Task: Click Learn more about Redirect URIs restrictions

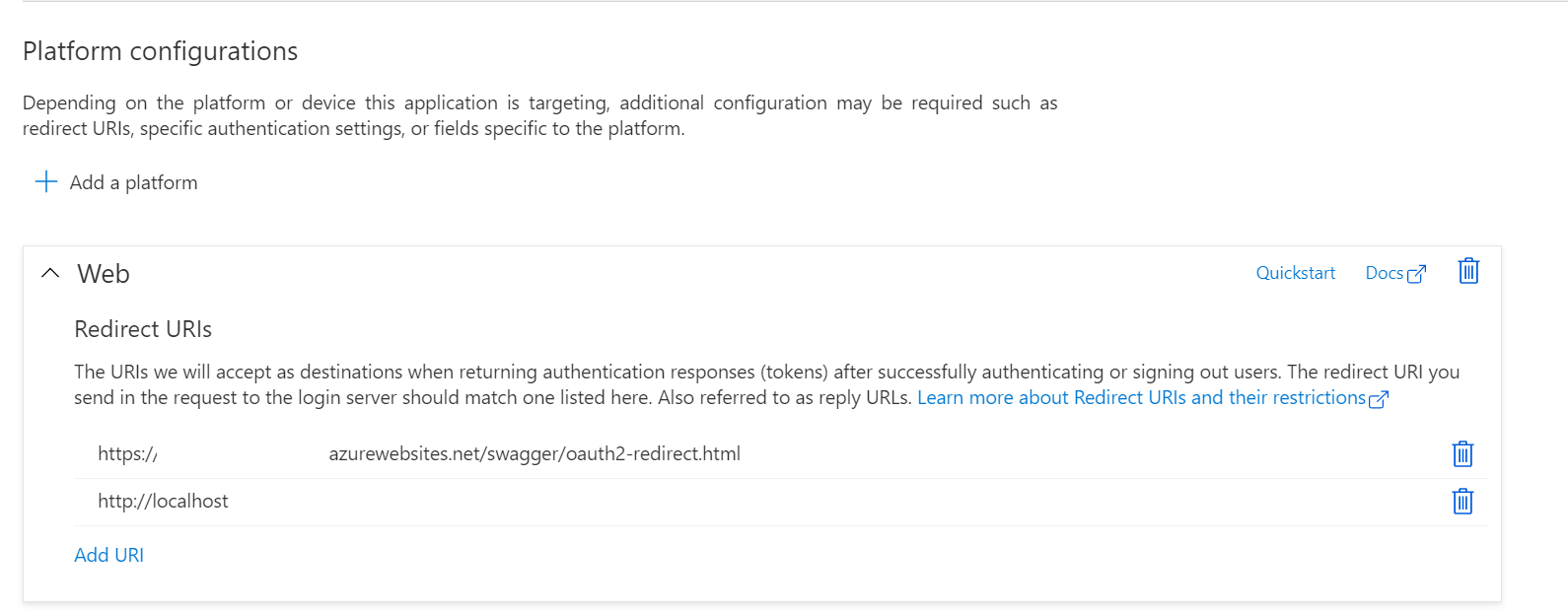Action: pos(1141,397)
